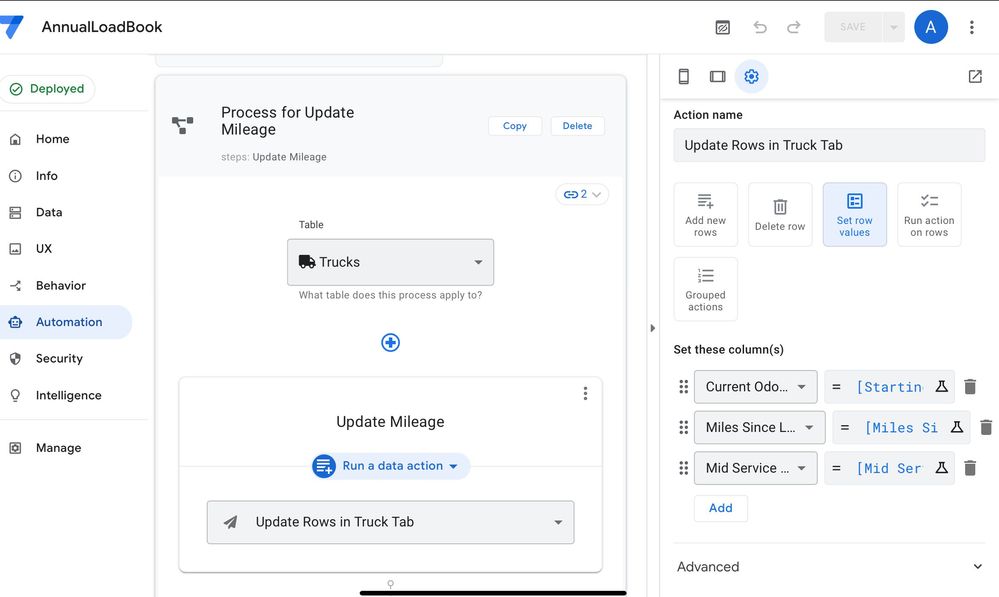Open the Miles Since L column dropdown
Image resolution: width=999 pixels, height=597 pixels.
(x=759, y=428)
